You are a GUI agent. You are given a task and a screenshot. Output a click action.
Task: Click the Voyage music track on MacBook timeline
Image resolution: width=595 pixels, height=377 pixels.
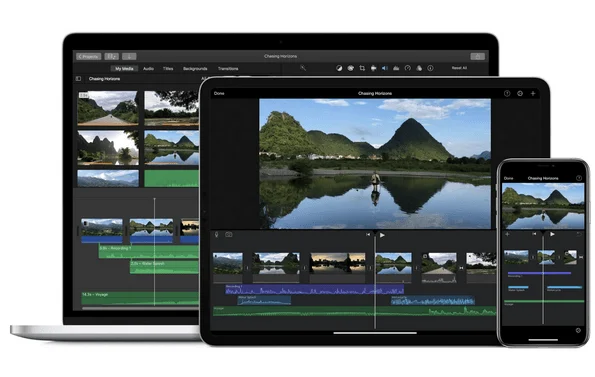coord(140,298)
